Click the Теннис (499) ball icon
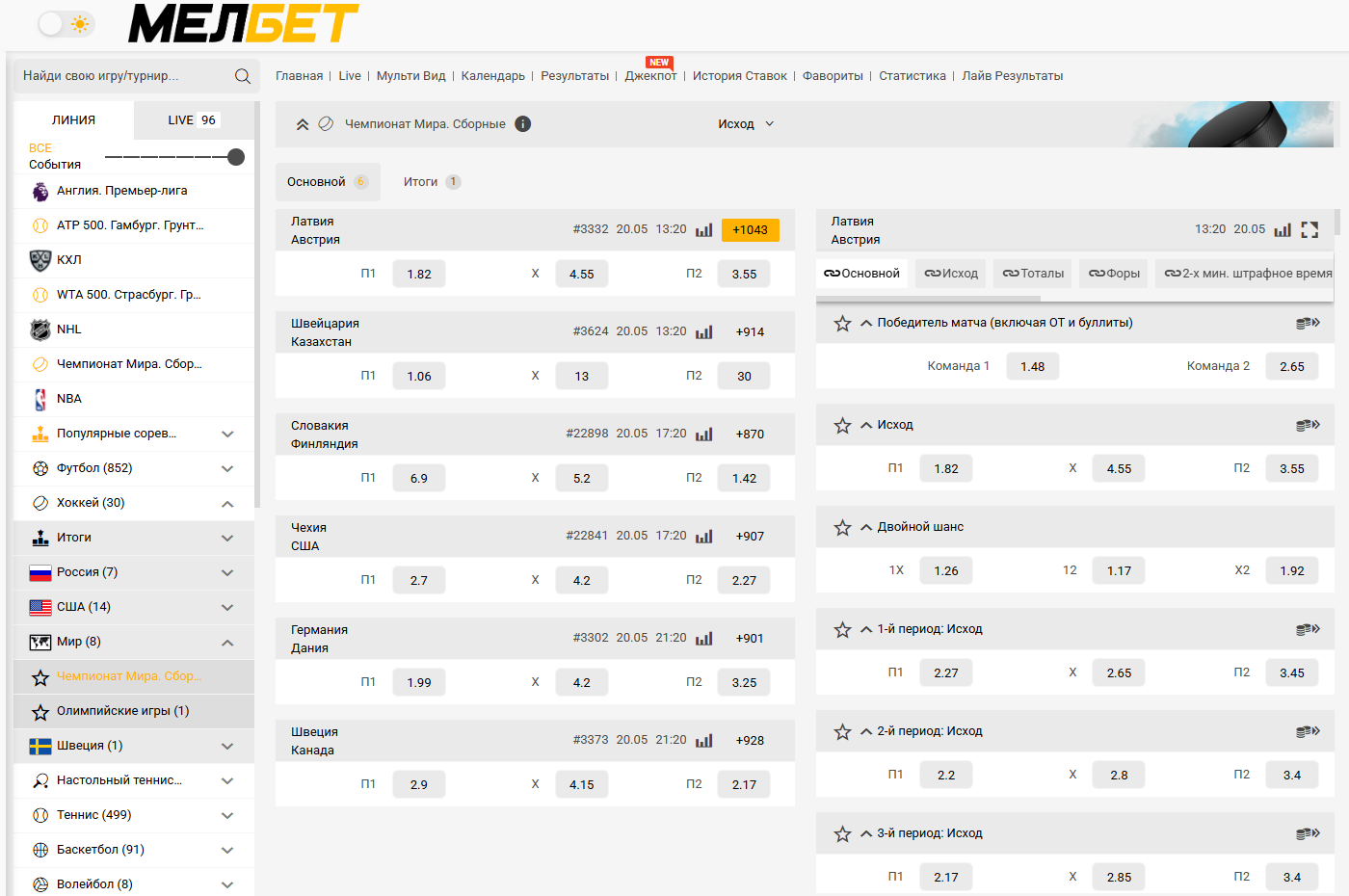This screenshot has width=1349, height=896. [40, 815]
